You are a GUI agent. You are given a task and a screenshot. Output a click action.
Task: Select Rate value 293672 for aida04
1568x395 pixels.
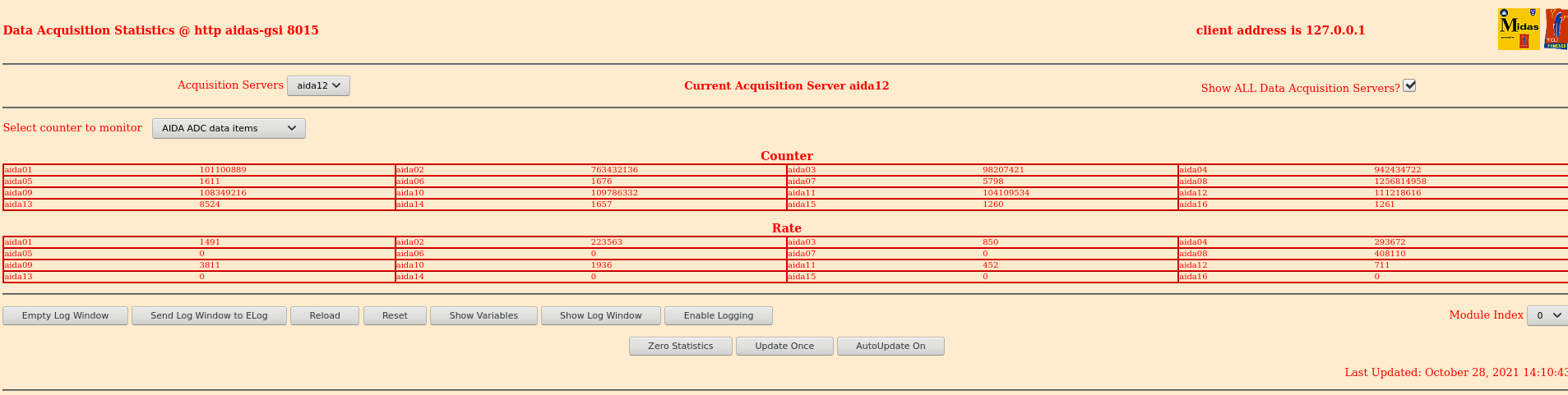point(1390,242)
